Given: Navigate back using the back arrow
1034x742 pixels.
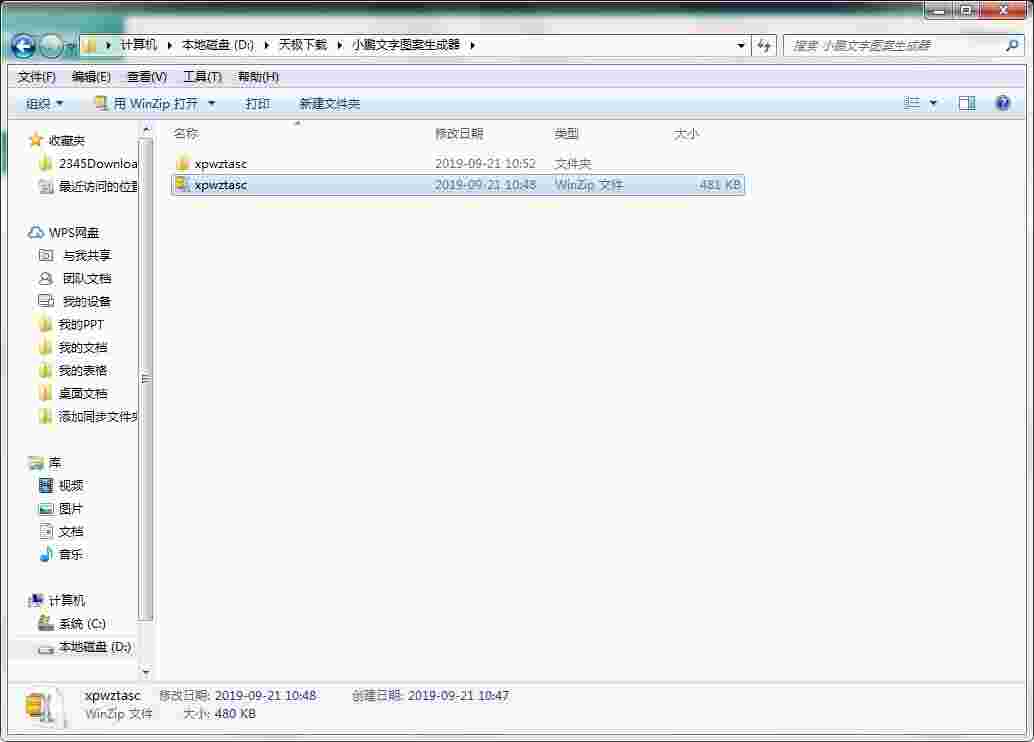Looking at the screenshot, I should point(22,45).
